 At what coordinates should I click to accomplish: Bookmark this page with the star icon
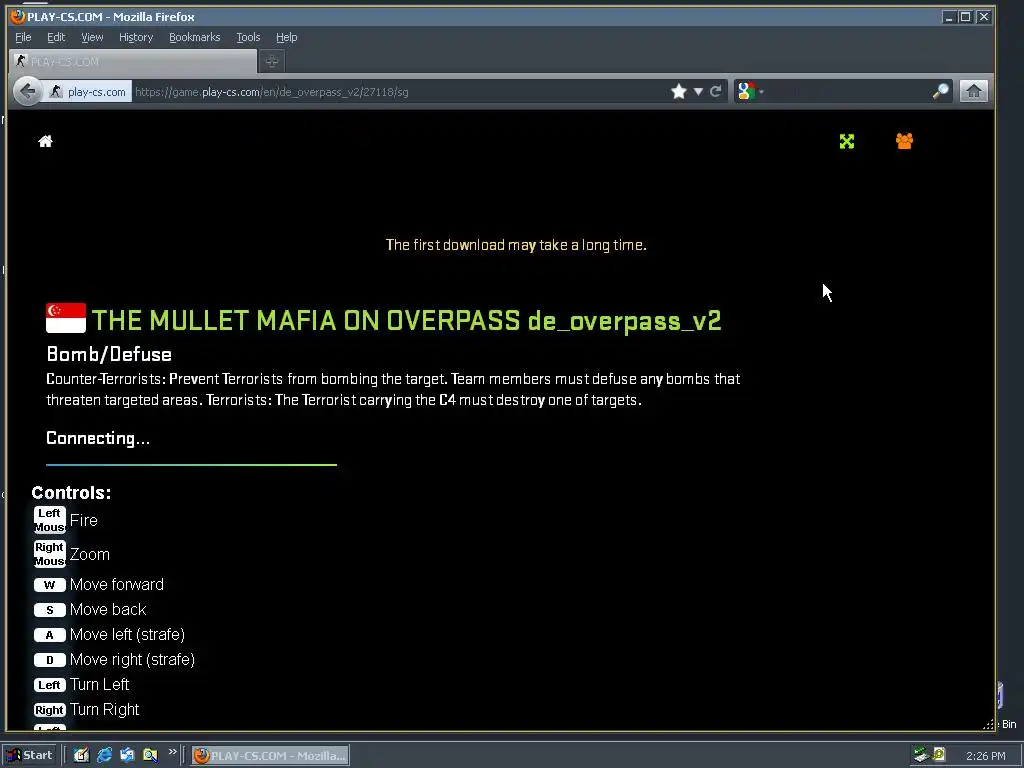coord(679,91)
